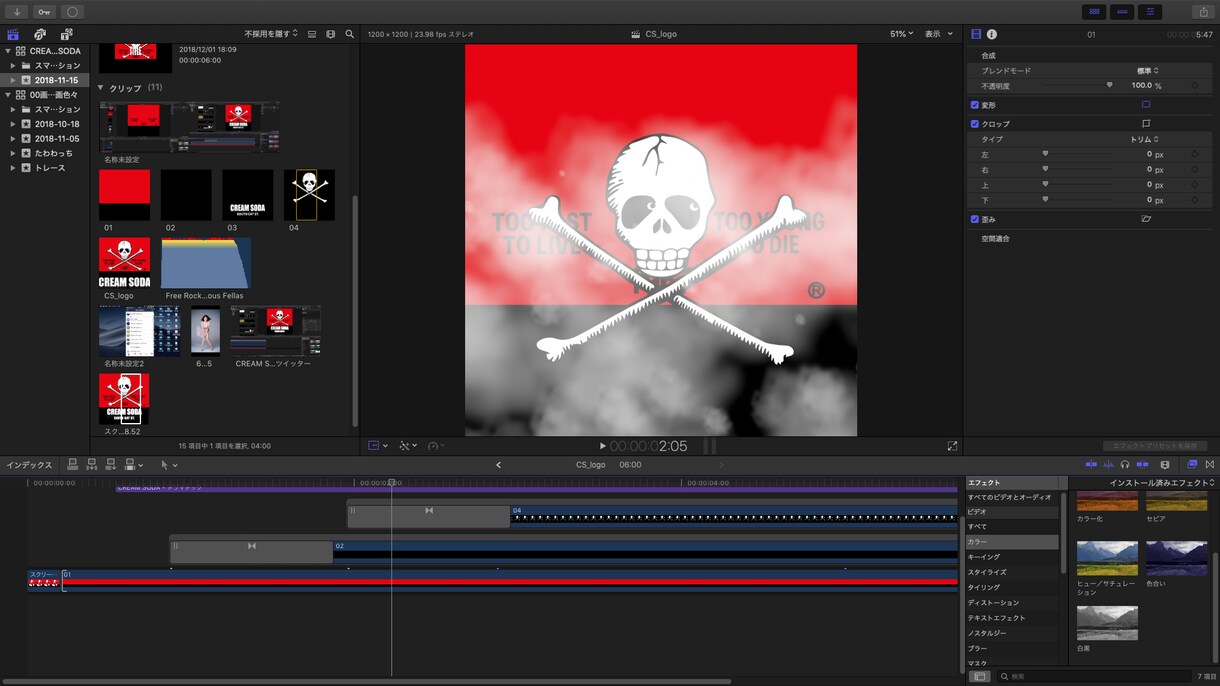This screenshot has width=1220, height=686.
Task: Toggle the Timeline panel button
Action: tap(1122, 12)
